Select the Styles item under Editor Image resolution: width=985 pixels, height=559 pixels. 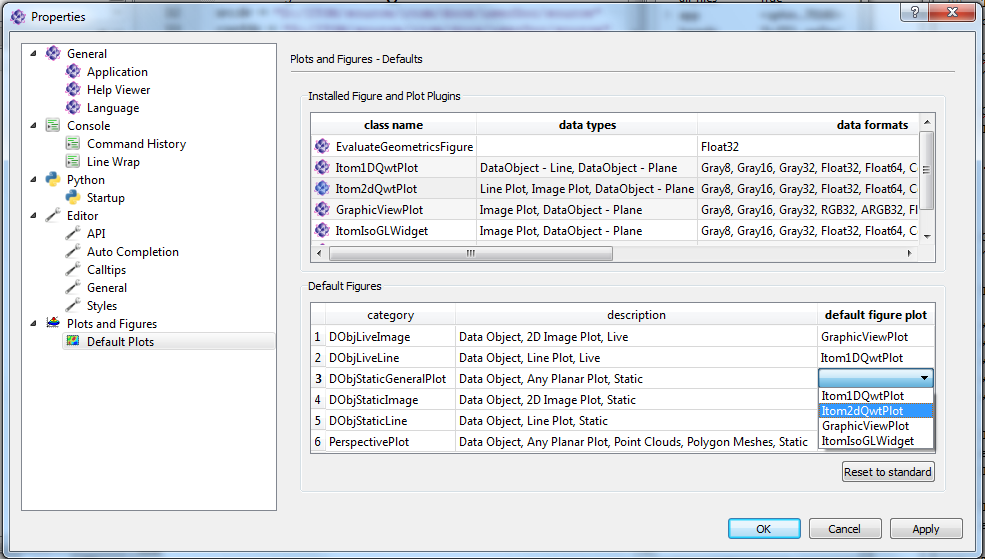[102, 306]
